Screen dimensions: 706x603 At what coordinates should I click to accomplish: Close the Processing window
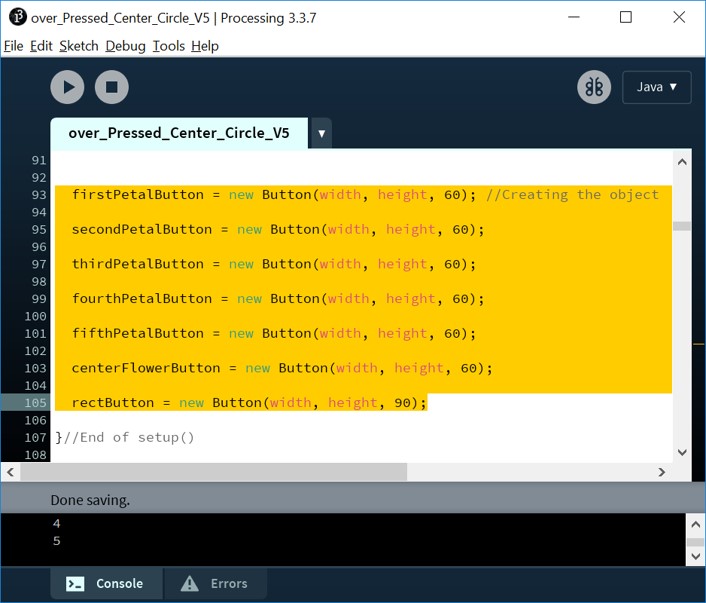679,17
